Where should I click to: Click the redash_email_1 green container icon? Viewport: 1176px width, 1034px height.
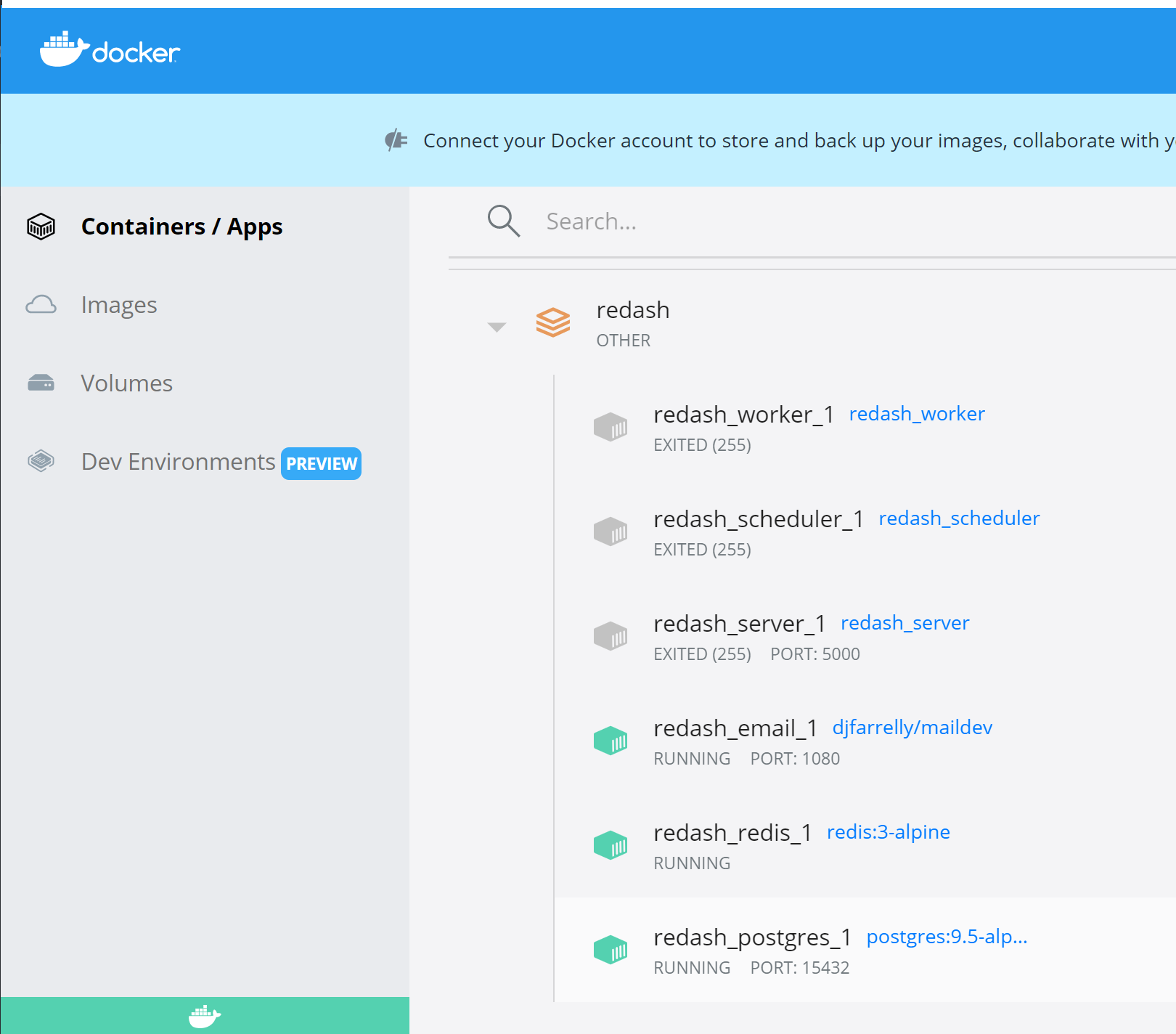tap(611, 741)
